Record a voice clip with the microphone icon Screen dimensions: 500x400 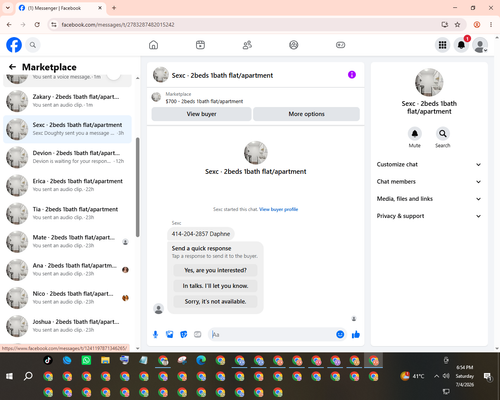pyautogui.click(x=155, y=334)
